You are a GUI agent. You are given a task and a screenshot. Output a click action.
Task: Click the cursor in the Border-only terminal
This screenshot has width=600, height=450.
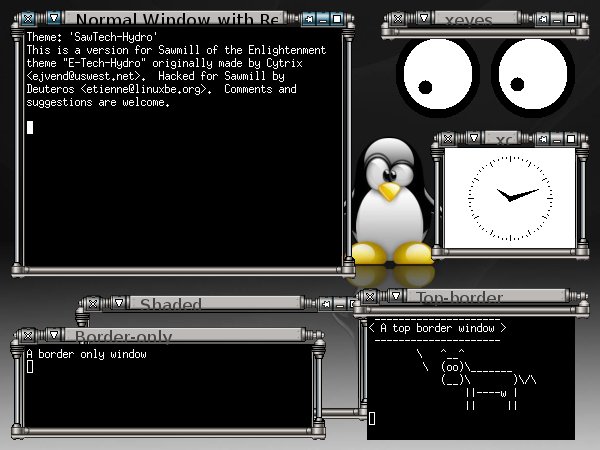click(30, 367)
